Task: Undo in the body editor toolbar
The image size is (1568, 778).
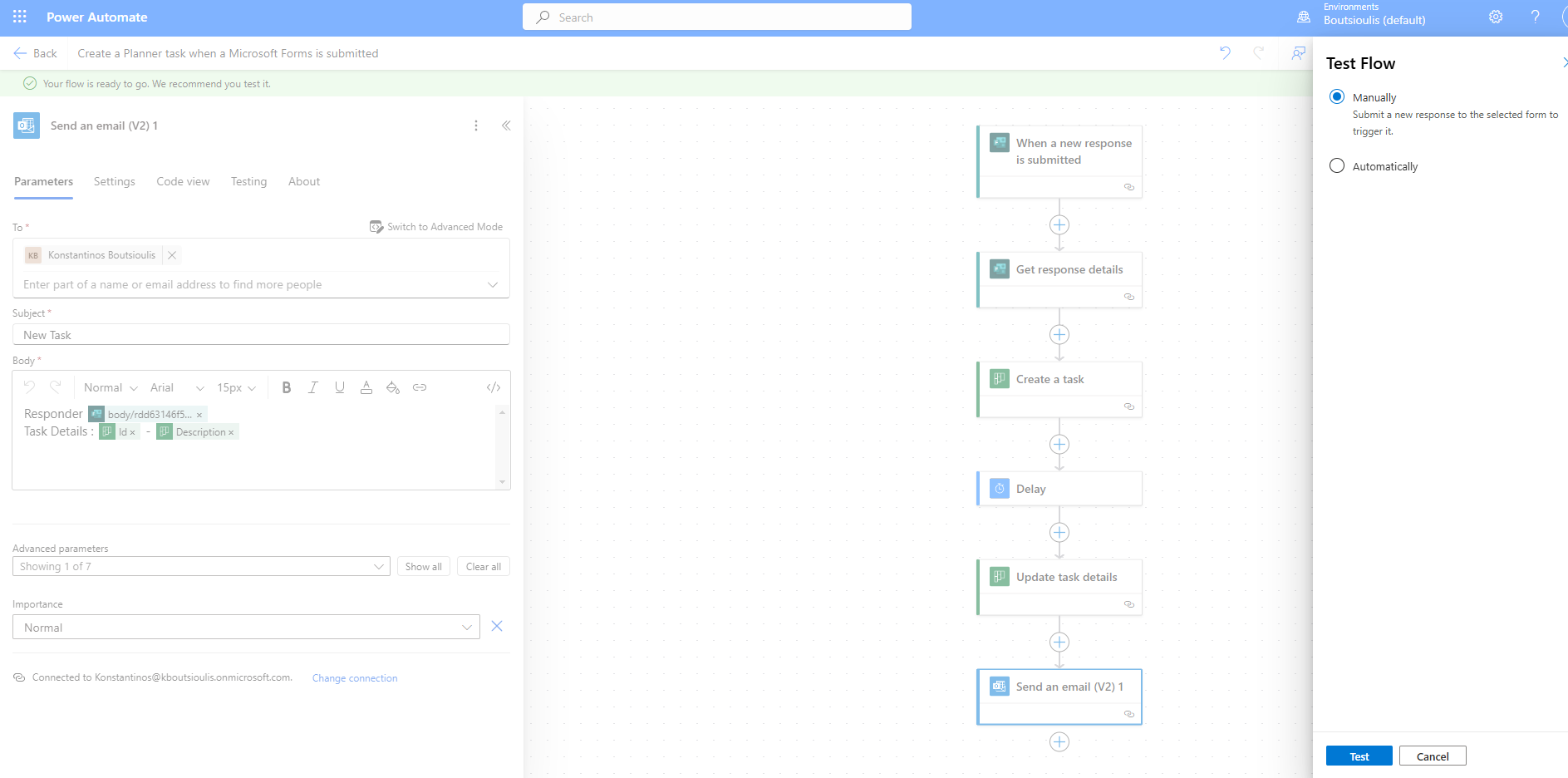Action: tap(30, 387)
